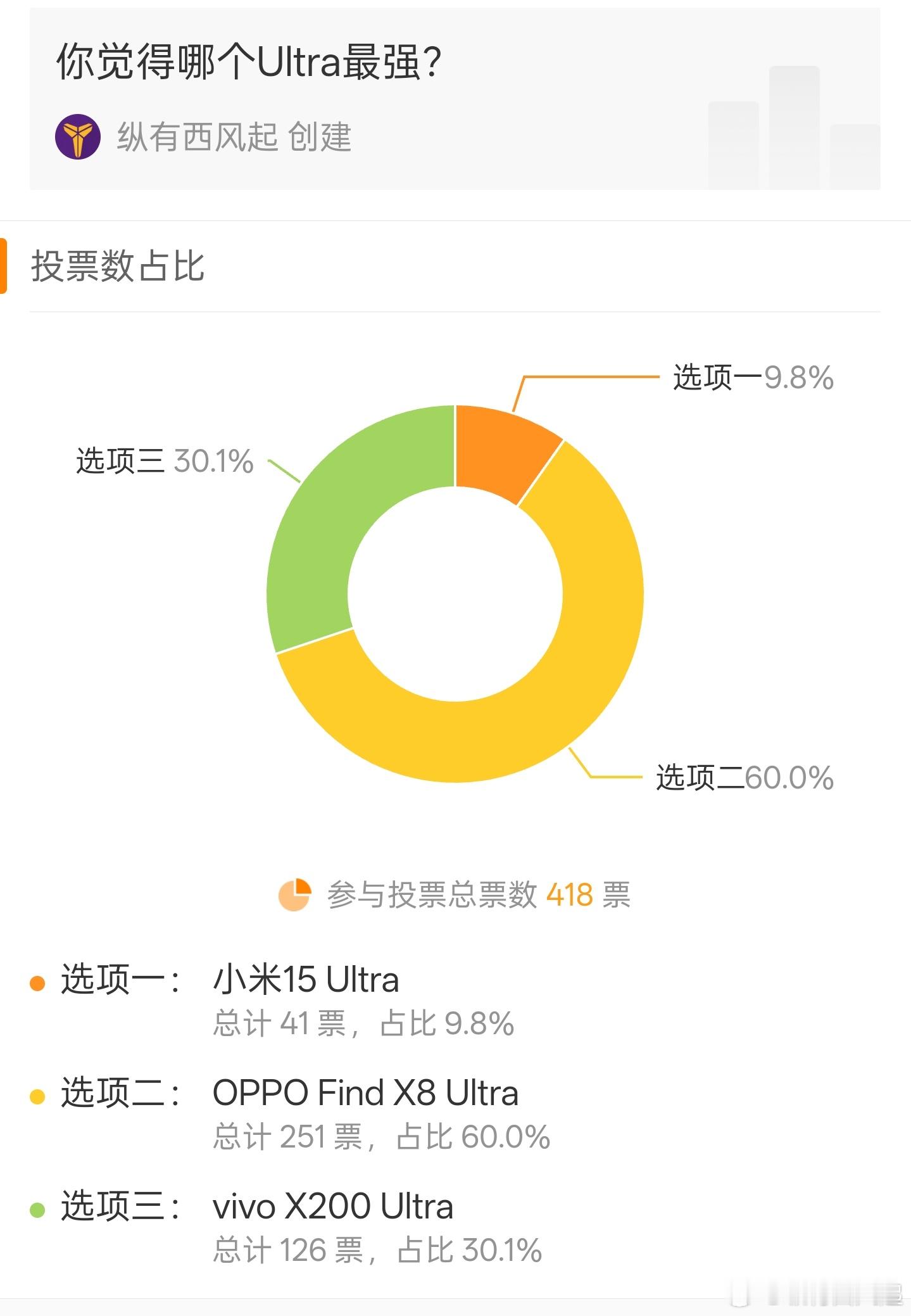Click the green dot for 选项三

[x=37, y=1210]
